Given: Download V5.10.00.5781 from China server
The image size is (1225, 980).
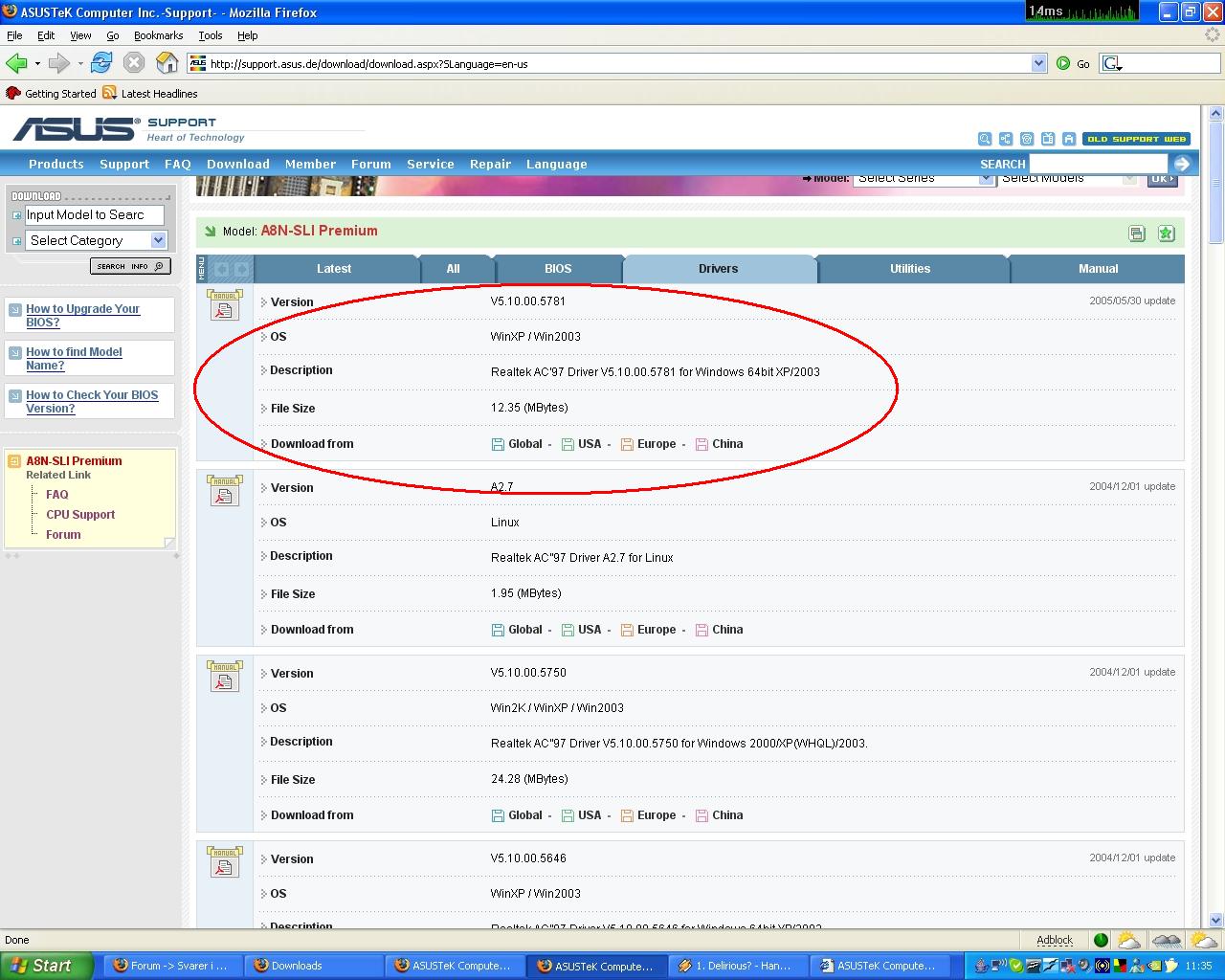Looking at the screenshot, I should tap(719, 444).
